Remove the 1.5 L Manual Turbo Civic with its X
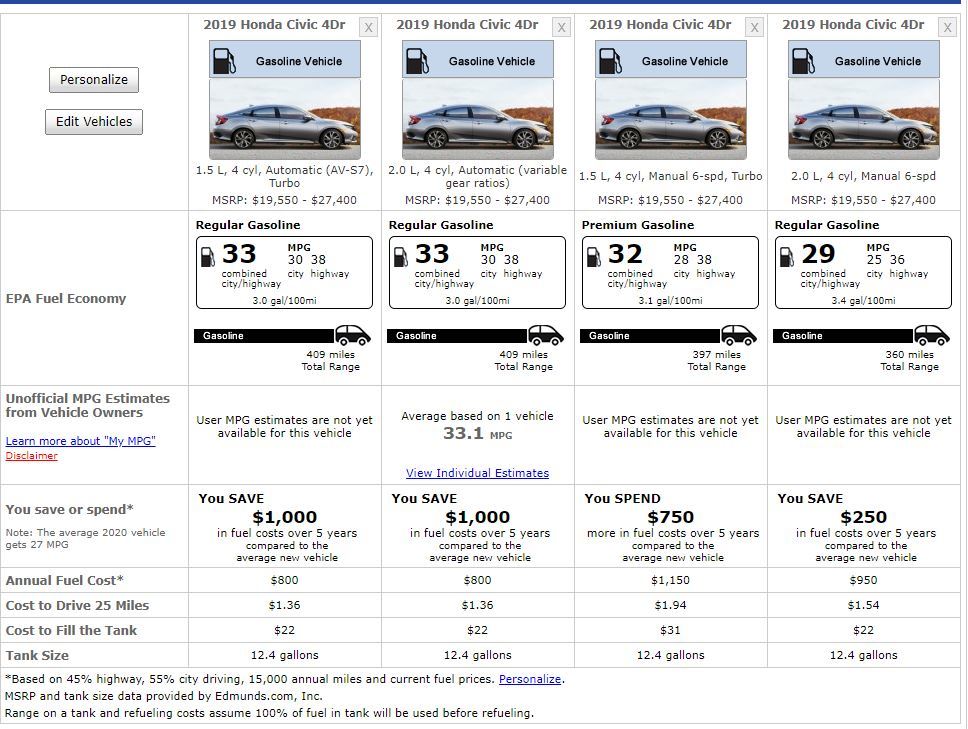This screenshot has height=729, width=968. pyautogui.click(x=754, y=27)
